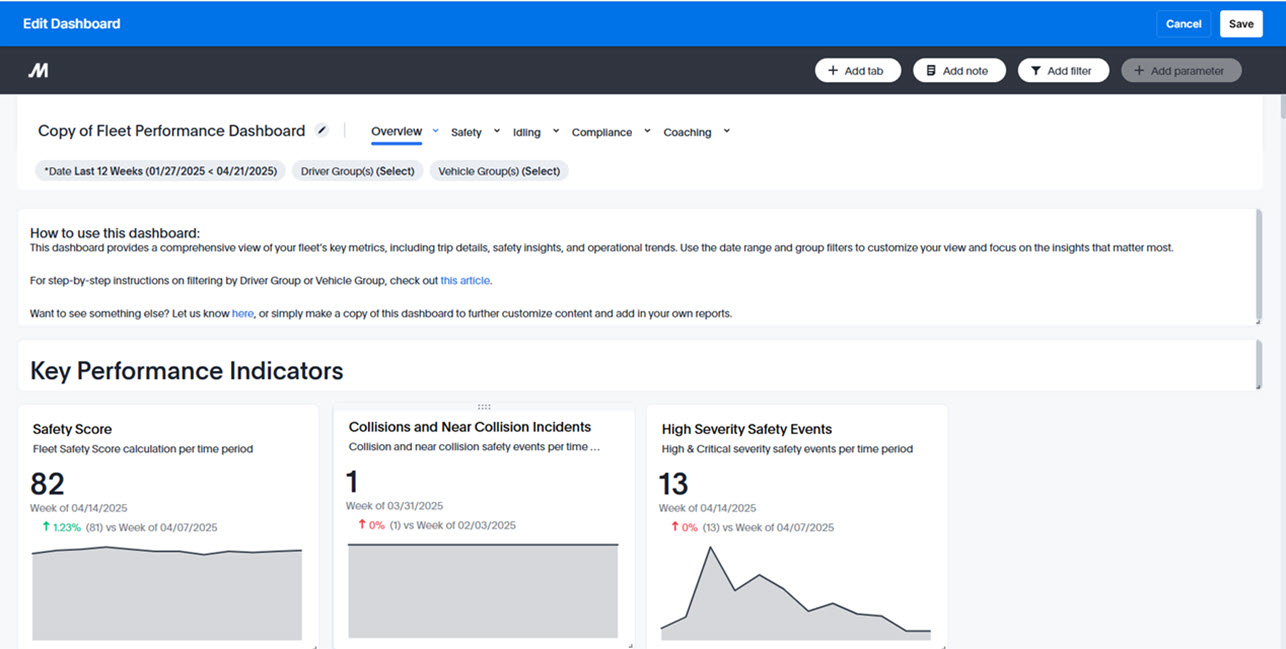Open the Compliance tab dropdown arrow
The image size is (1286, 649).
tap(647, 131)
